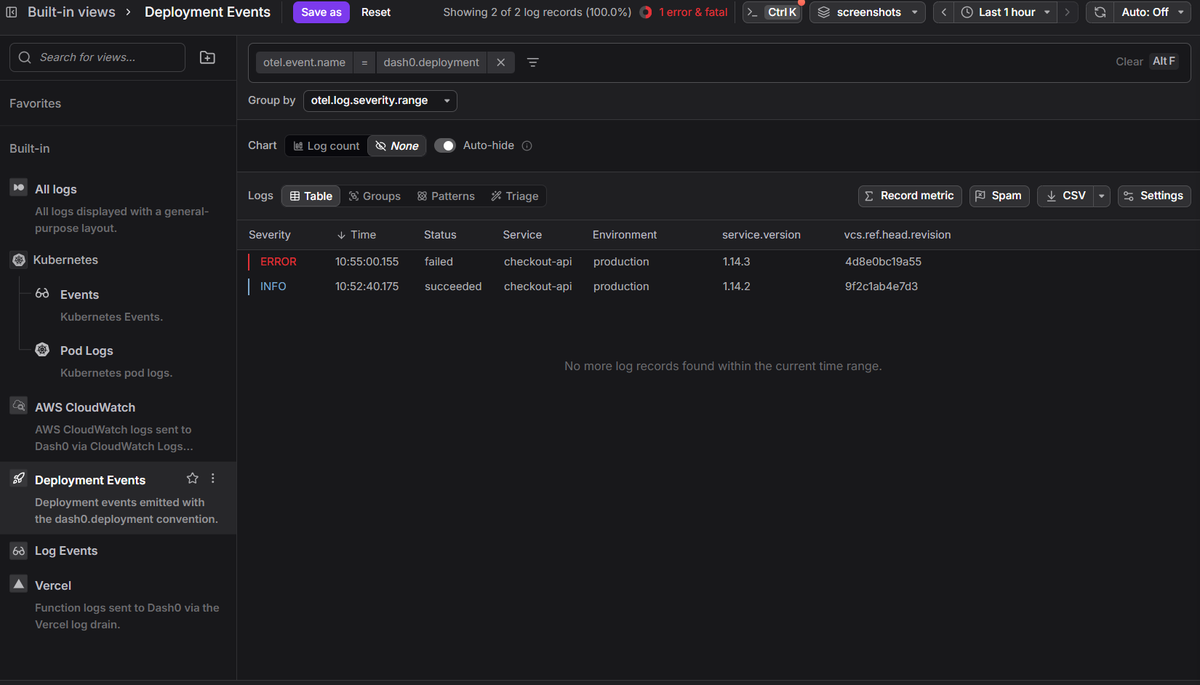Clear the filter with the Clear button

[1129, 62]
